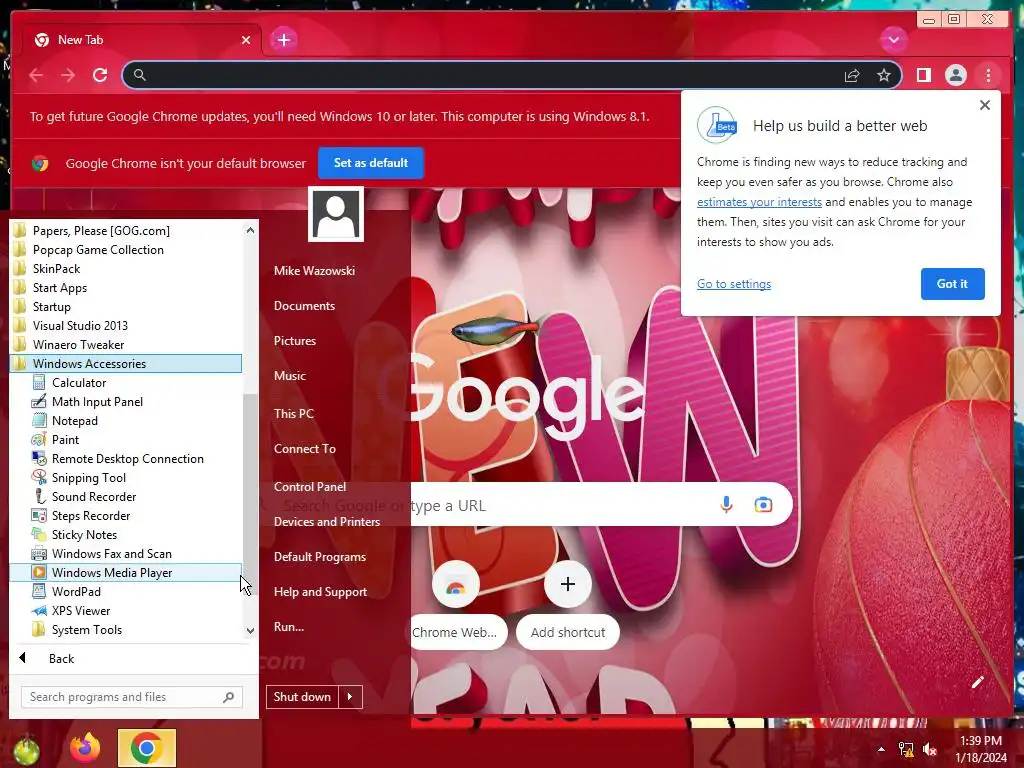Viewport: 1024px width, 768px height.
Task: Open Control Panel from start menu
Action: pos(310,487)
